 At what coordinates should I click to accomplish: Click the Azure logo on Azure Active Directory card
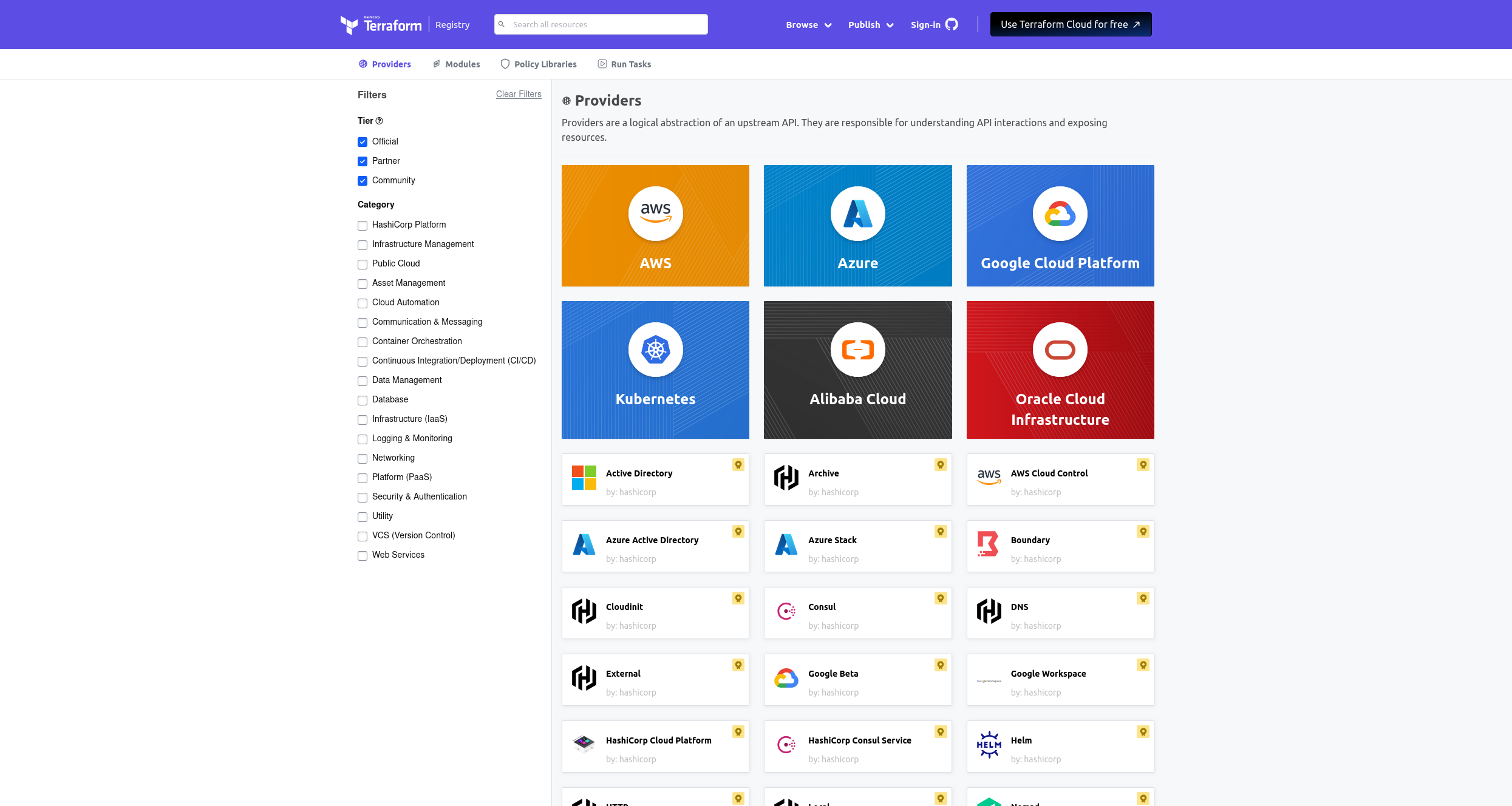584,544
